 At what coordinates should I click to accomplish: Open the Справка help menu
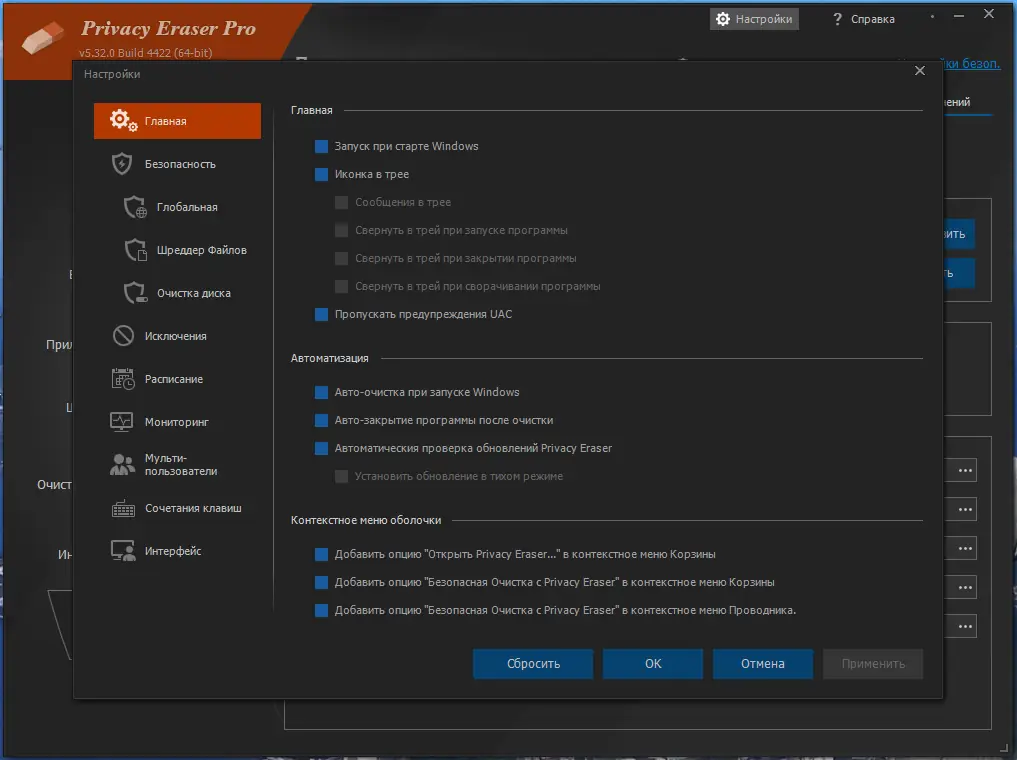click(x=864, y=19)
